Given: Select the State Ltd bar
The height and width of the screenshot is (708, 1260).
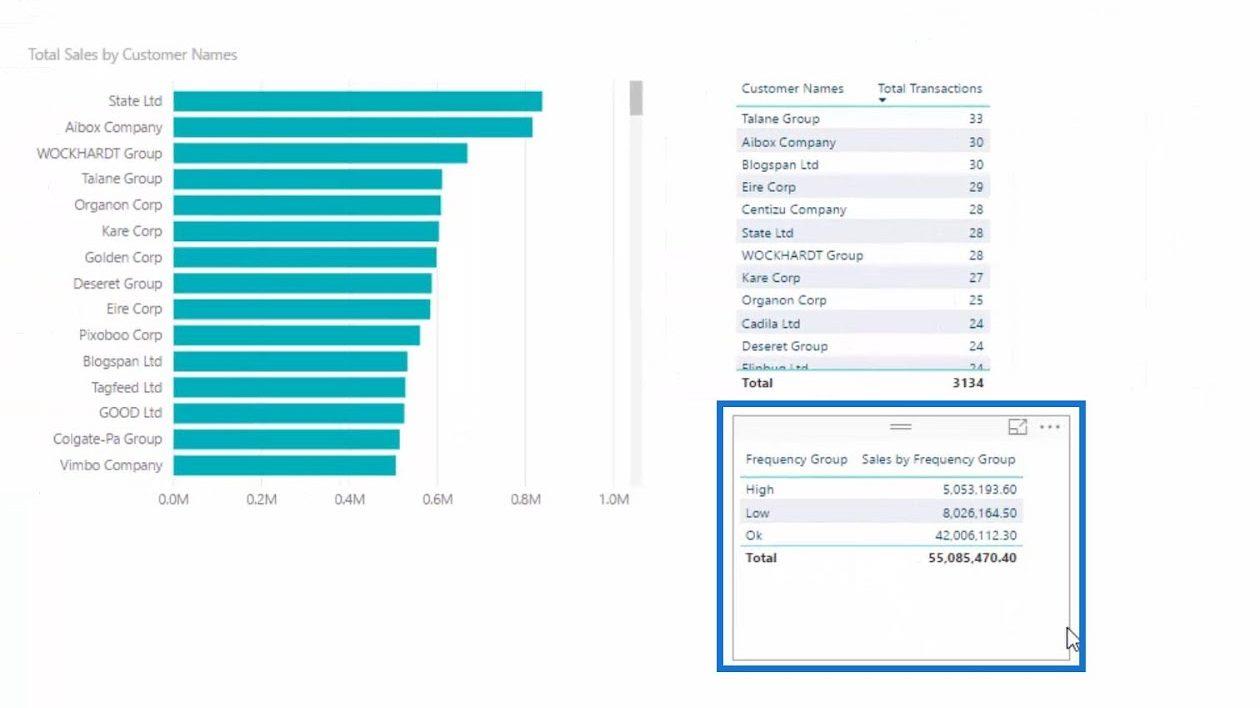Looking at the screenshot, I should [x=357, y=101].
